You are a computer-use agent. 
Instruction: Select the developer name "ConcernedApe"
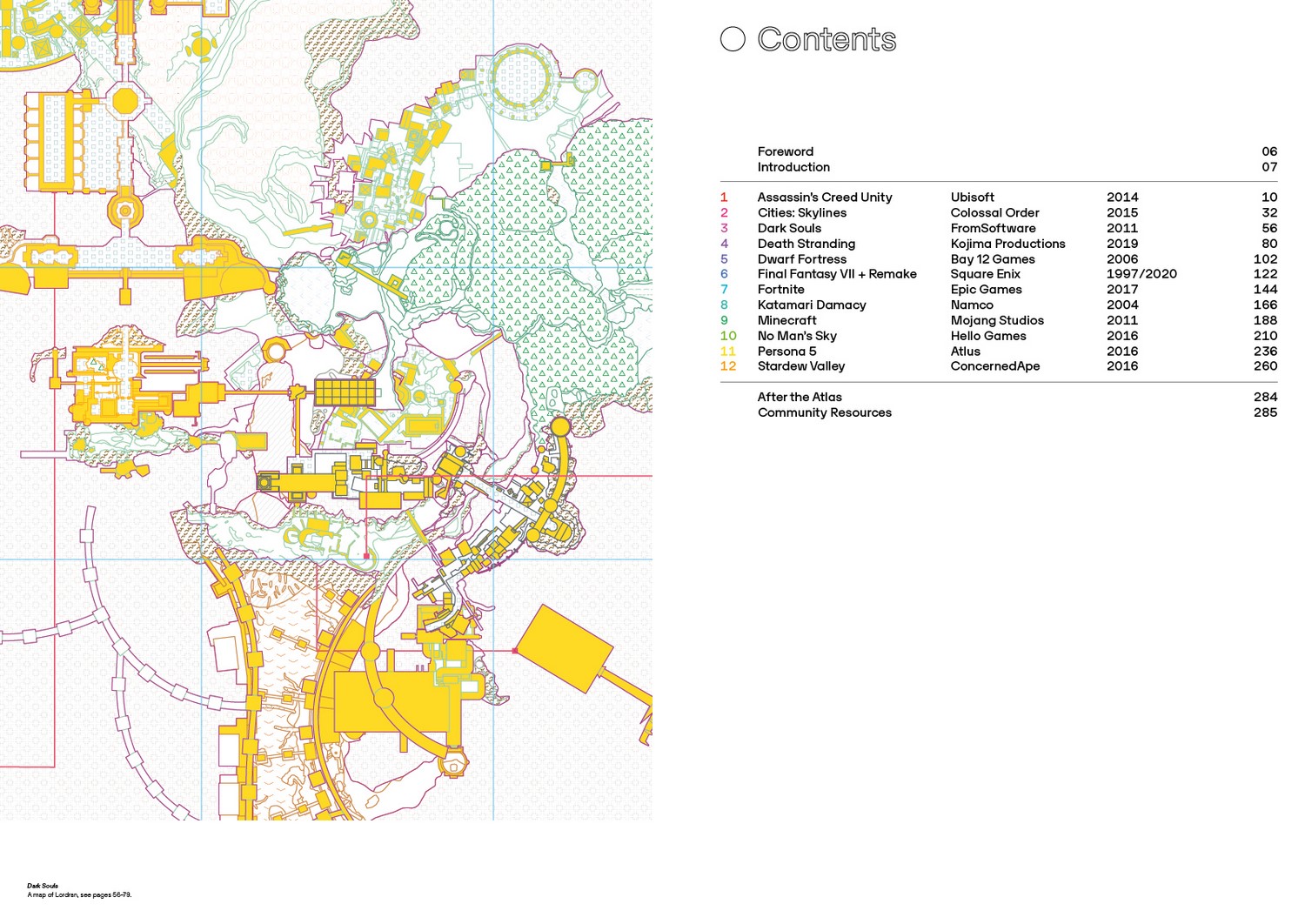point(995,366)
